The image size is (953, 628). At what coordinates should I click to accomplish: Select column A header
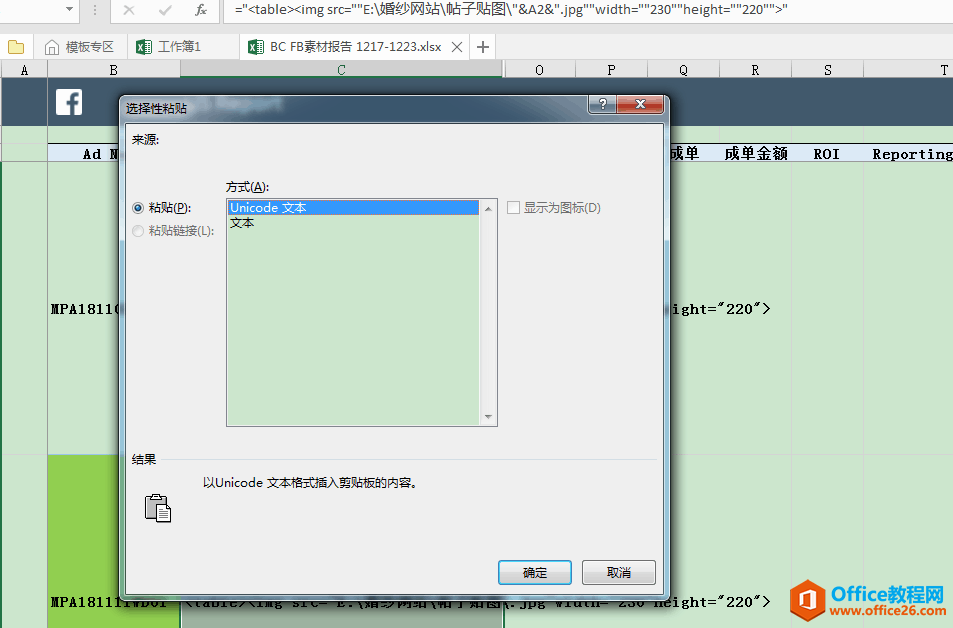pyautogui.click(x=24, y=70)
